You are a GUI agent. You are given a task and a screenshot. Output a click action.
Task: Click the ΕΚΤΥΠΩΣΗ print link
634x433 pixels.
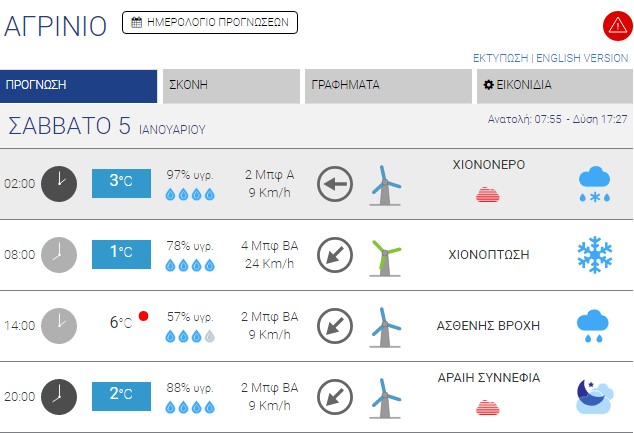point(500,58)
